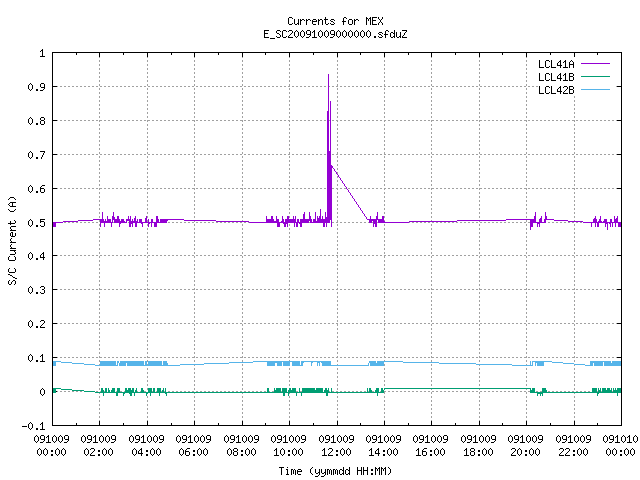Click the y-axis tick value 1
This screenshot has height=480, width=640.
42,53
